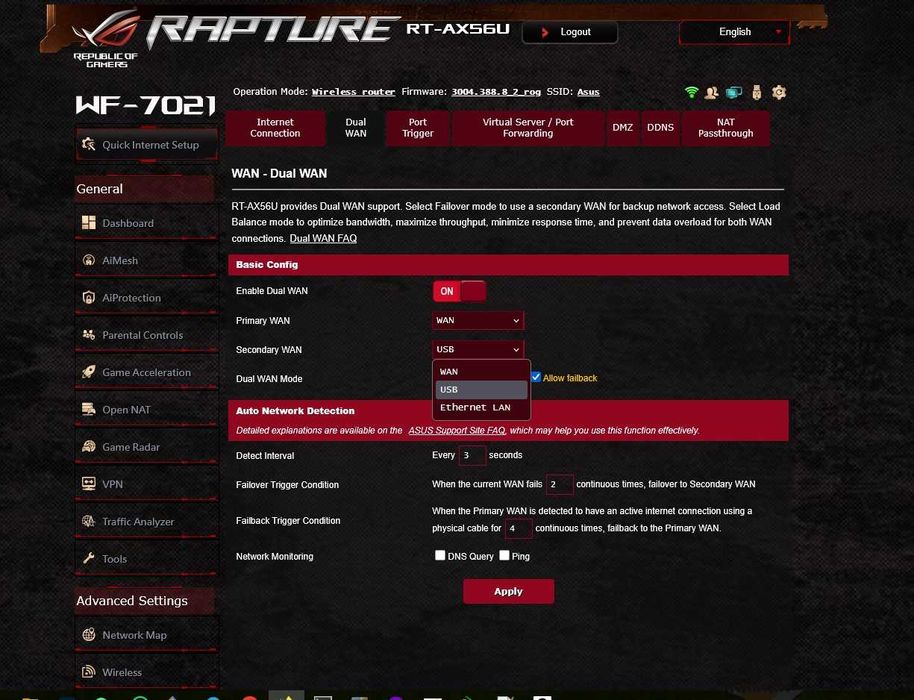Click the network clients status icon
The width and height of the screenshot is (914, 700).
(x=734, y=92)
